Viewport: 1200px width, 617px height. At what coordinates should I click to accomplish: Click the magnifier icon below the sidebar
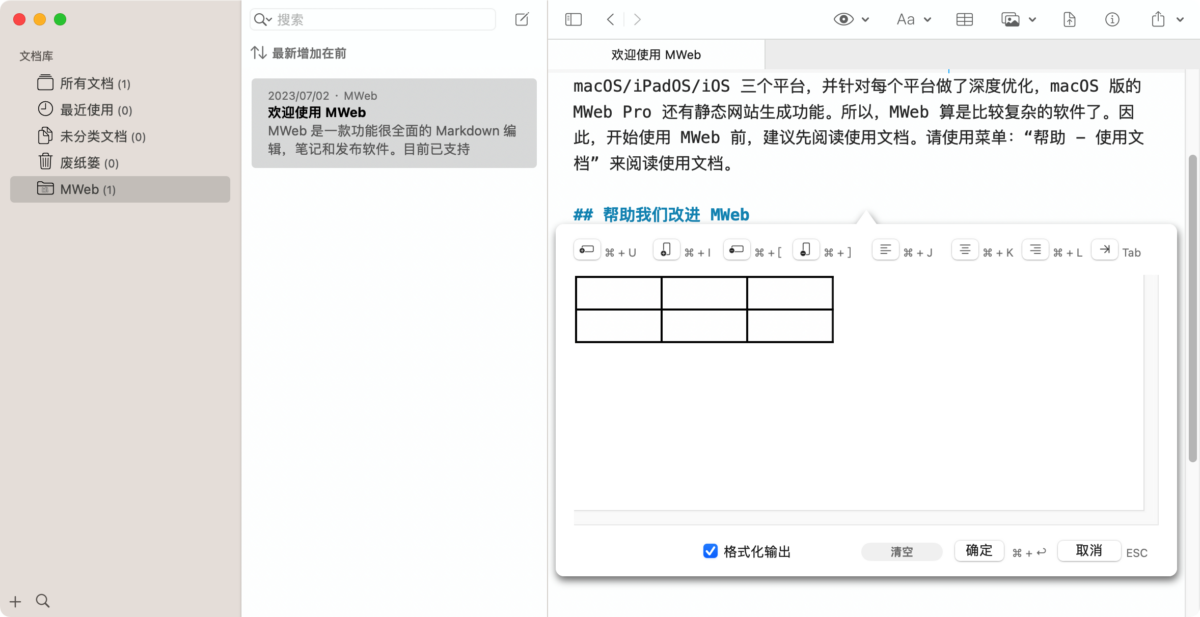coord(43,601)
